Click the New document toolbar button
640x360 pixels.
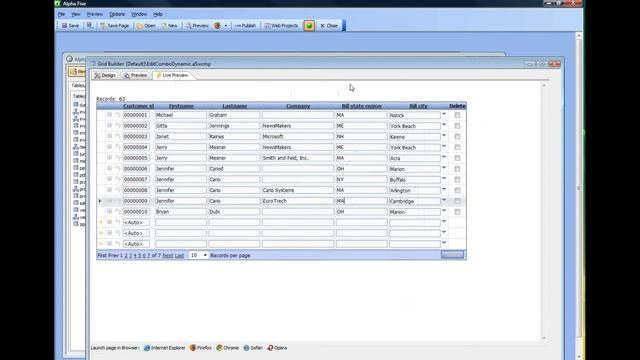coord(169,26)
